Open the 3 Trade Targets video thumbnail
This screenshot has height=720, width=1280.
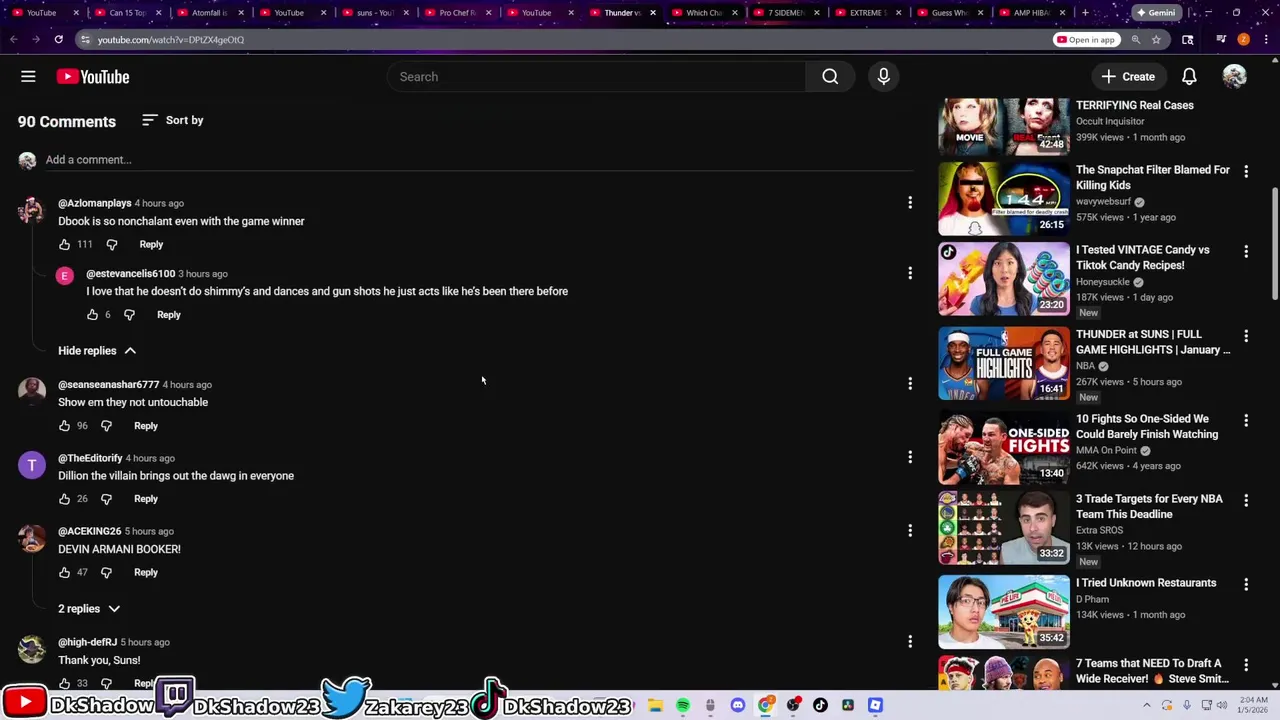point(1004,527)
